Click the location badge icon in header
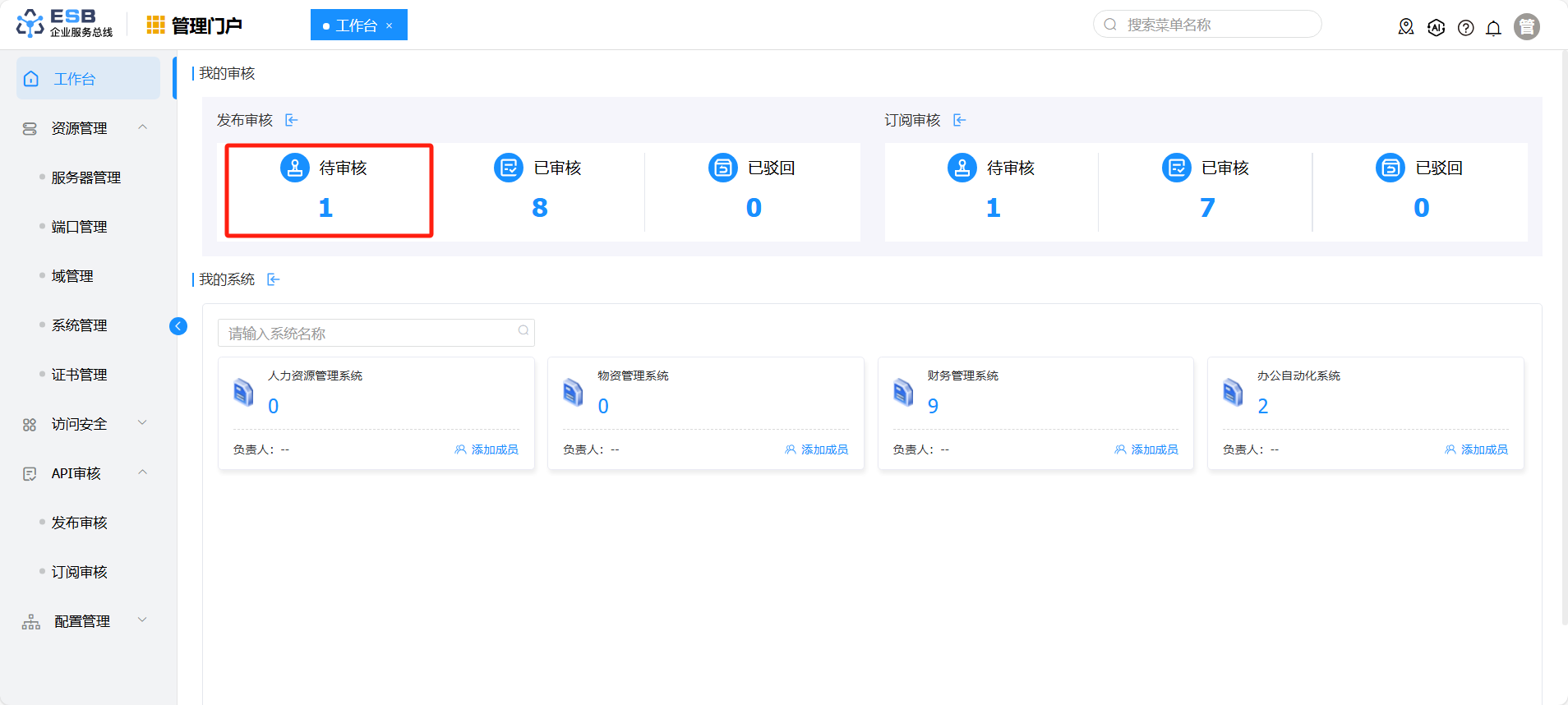Viewport: 1568px width, 705px height. (1406, 27)
